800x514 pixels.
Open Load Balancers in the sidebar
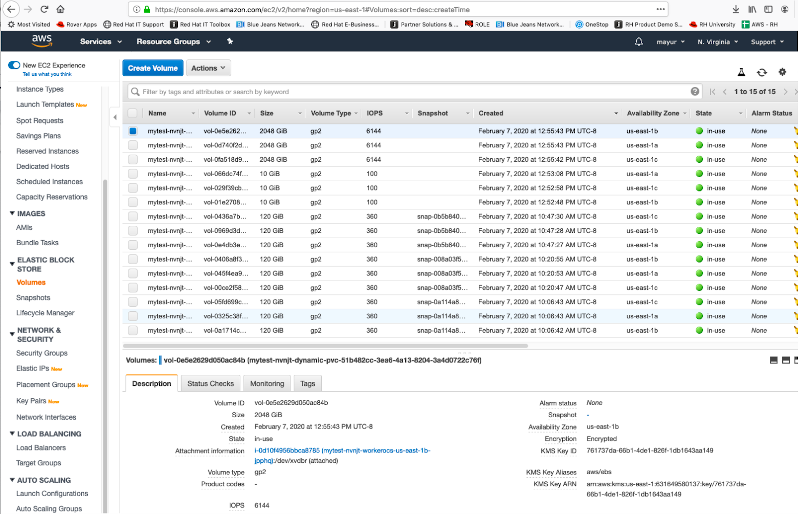pyautogui.click(x=41, y=448)
